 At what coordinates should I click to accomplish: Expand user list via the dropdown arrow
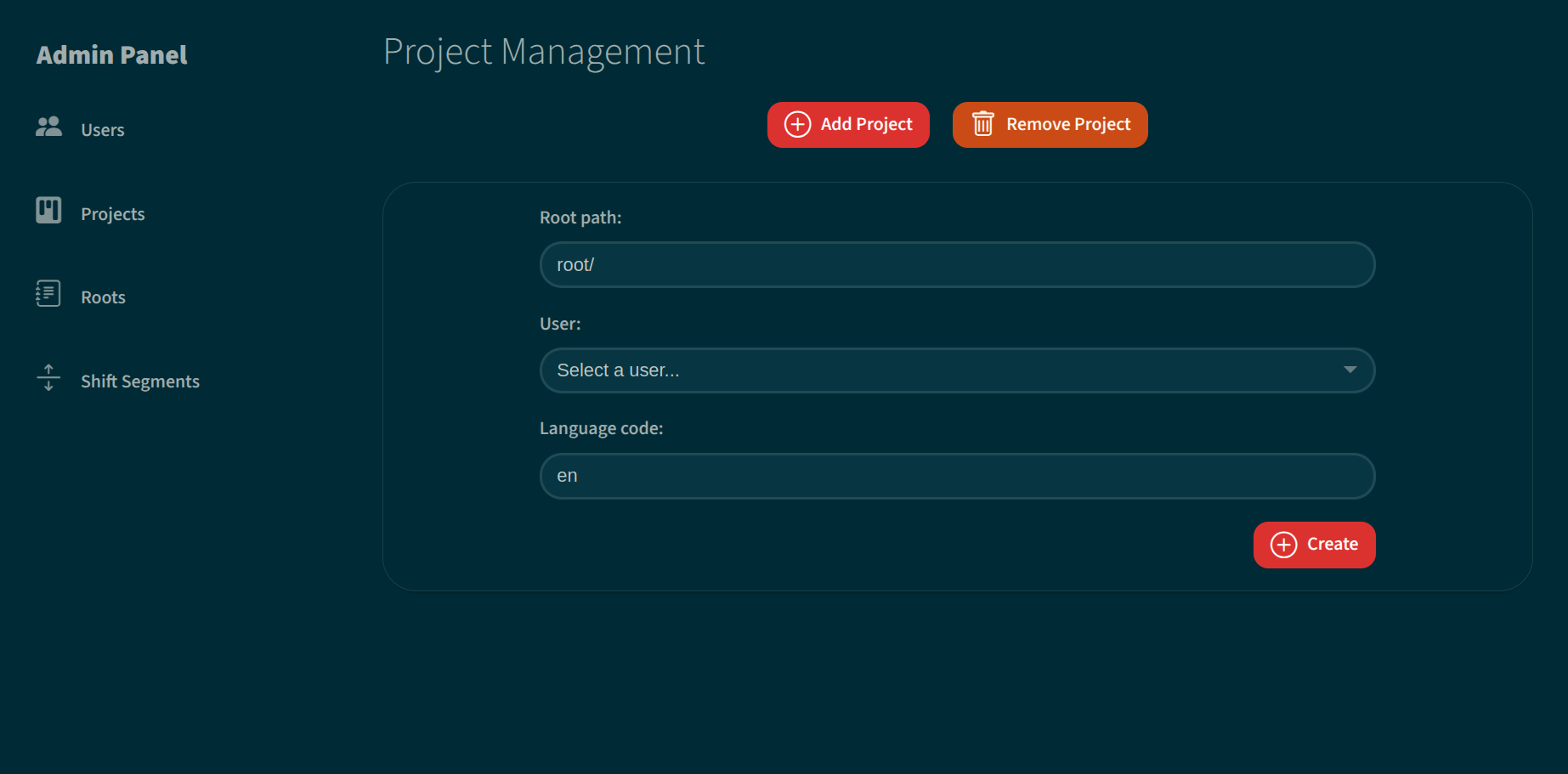pos(1350,370)
